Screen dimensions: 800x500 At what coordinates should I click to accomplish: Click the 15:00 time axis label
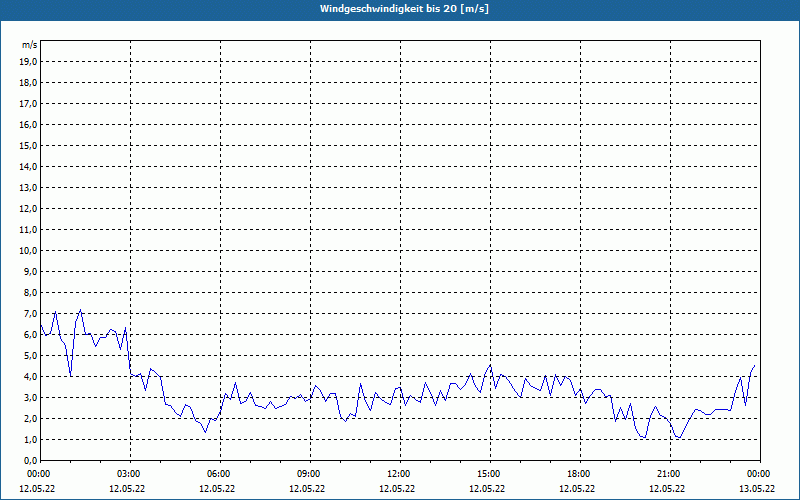pos(490,474)
